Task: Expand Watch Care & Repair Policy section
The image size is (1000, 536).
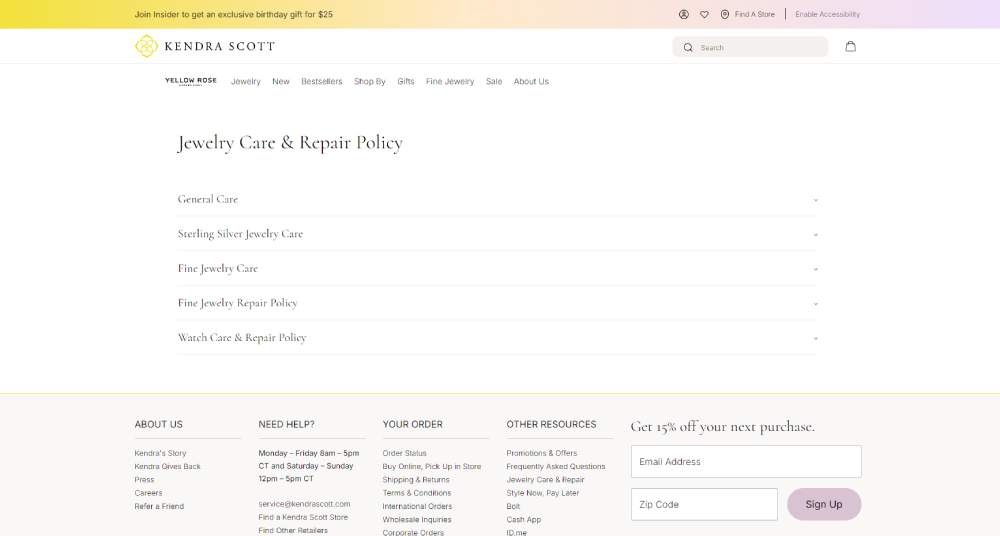Action: [497, 337]
